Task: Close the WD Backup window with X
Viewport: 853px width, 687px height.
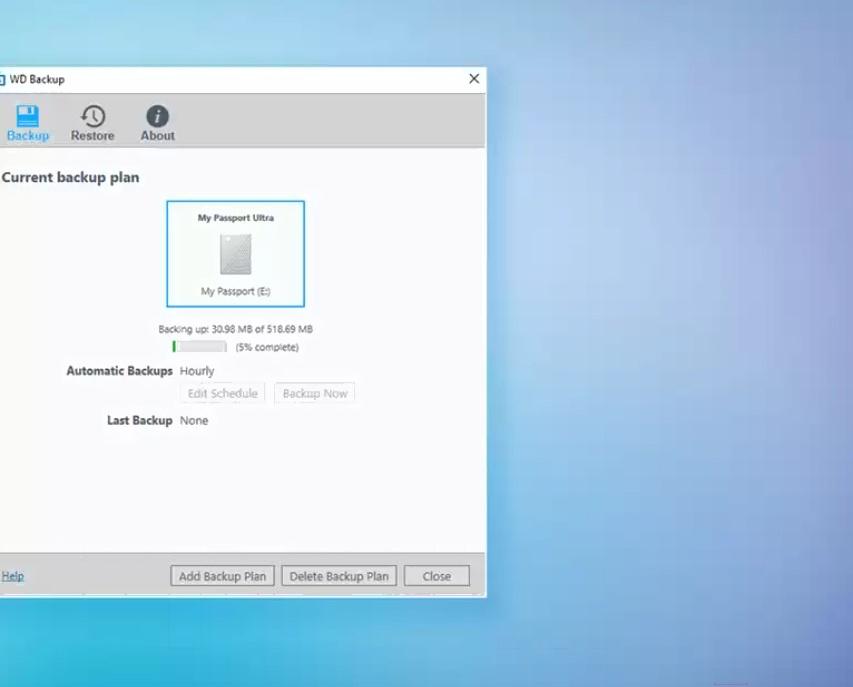Action: (474, 80)
